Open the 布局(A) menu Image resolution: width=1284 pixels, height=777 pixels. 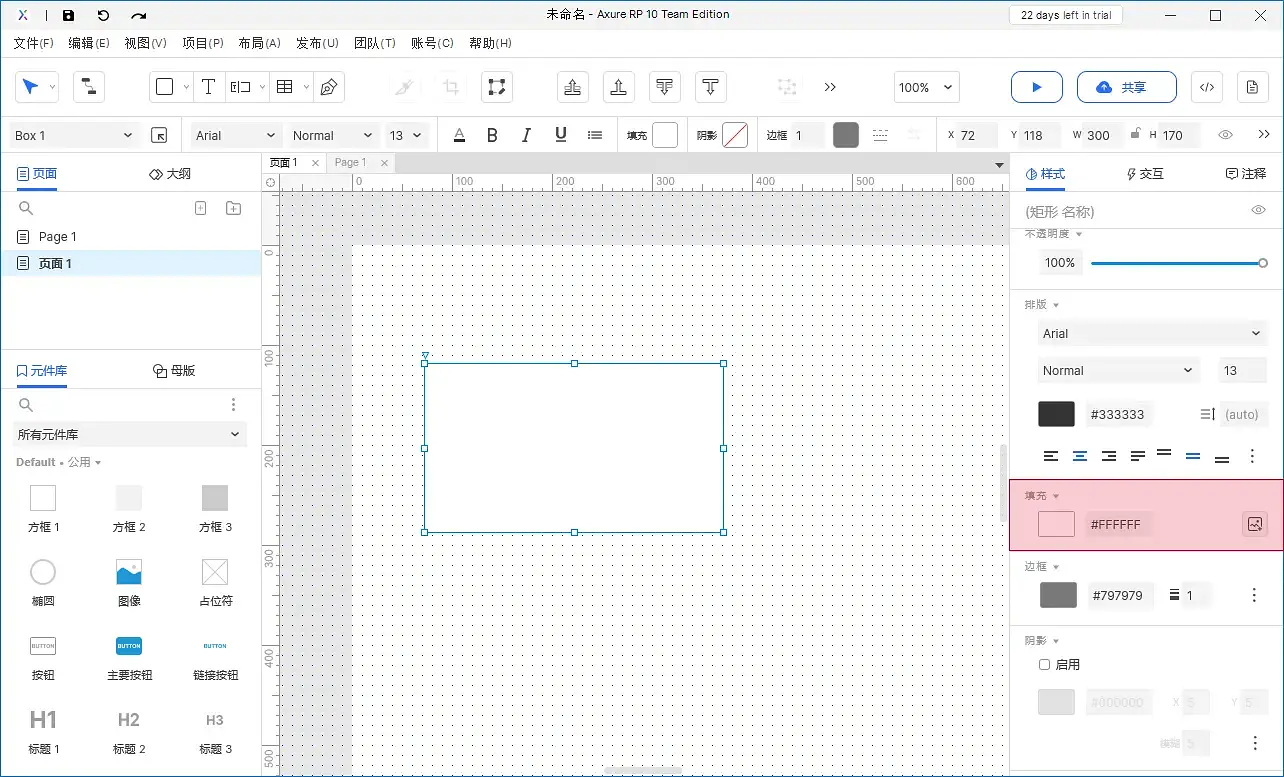pyautogui.click(x=259, y=43)
